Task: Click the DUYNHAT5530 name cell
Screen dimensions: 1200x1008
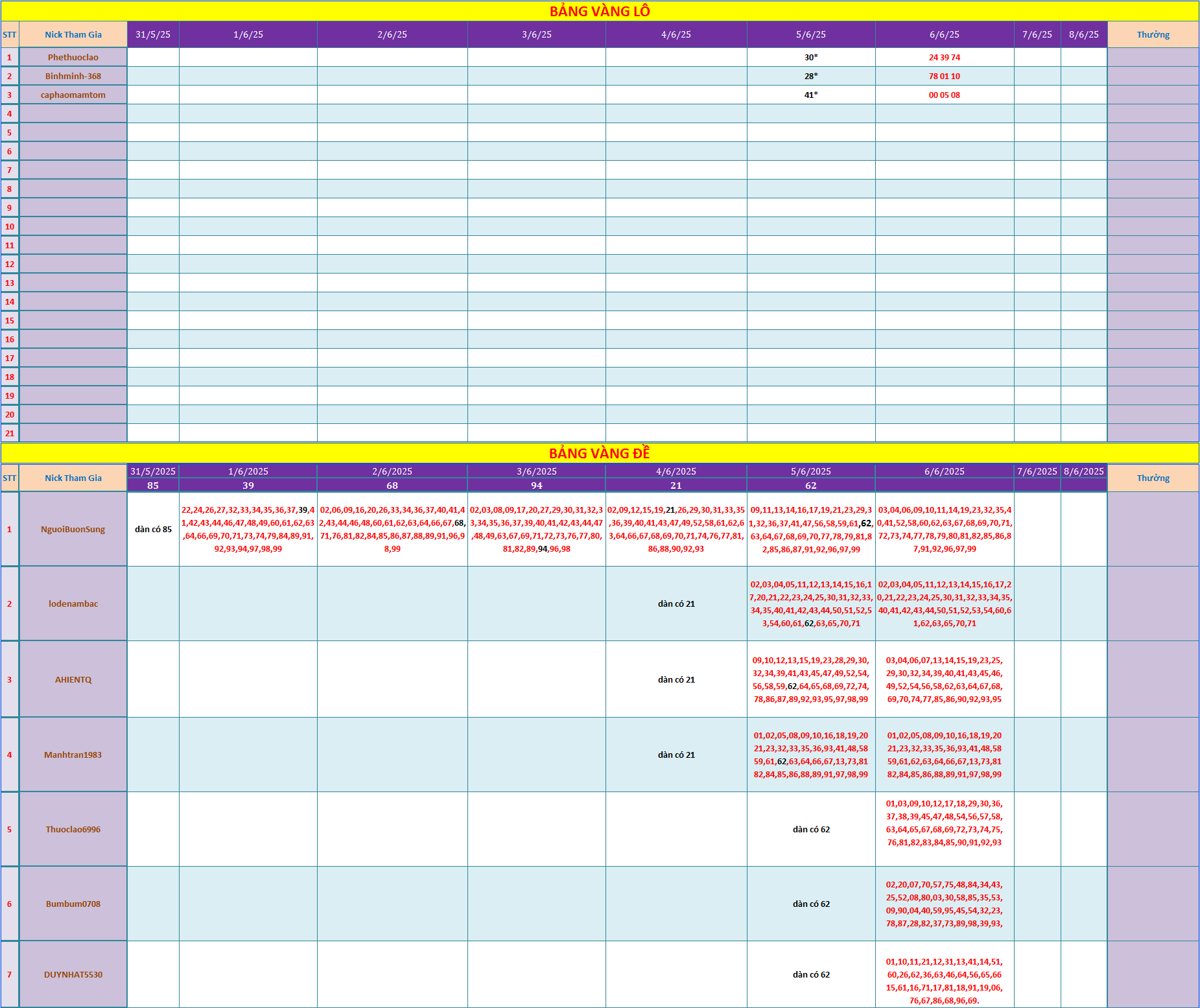Action: (73, 974)
